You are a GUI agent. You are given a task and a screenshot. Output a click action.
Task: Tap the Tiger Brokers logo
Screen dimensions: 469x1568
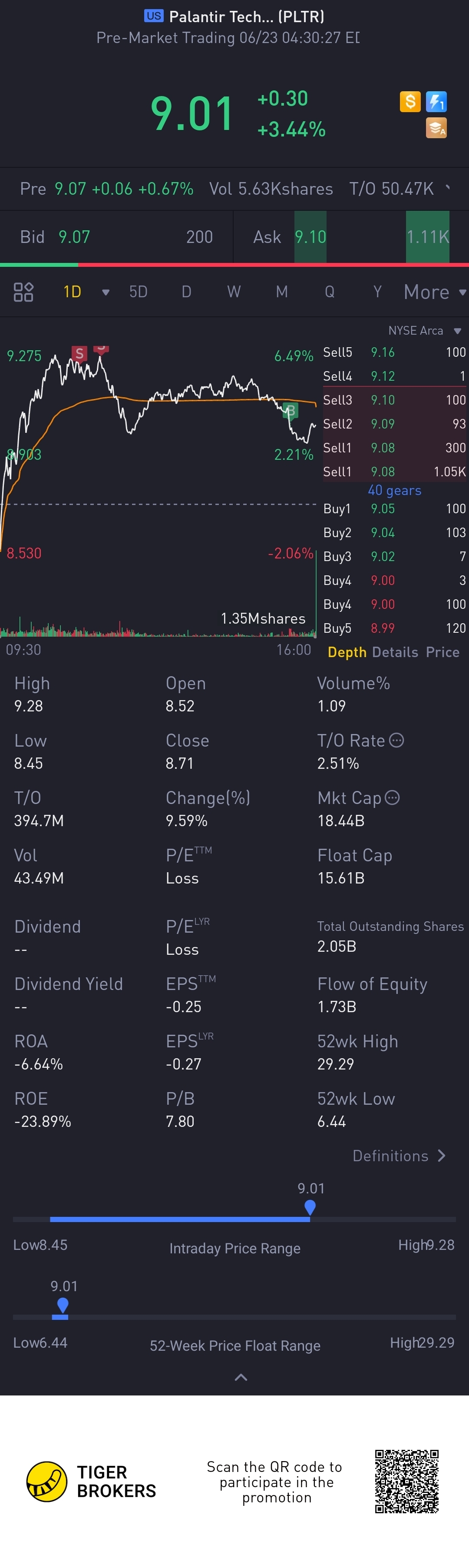coord(47,1482)
